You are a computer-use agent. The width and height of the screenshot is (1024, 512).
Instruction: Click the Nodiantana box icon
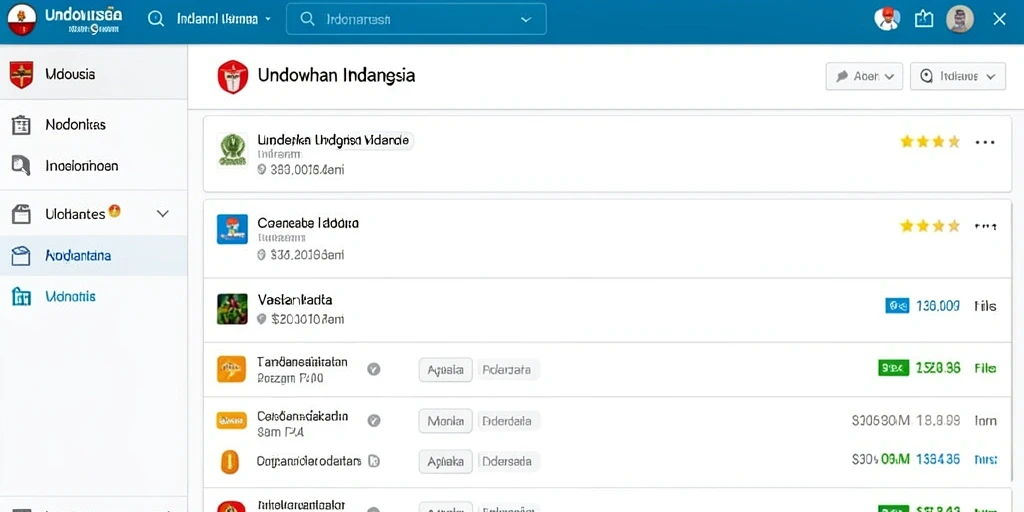coord(21,255)
